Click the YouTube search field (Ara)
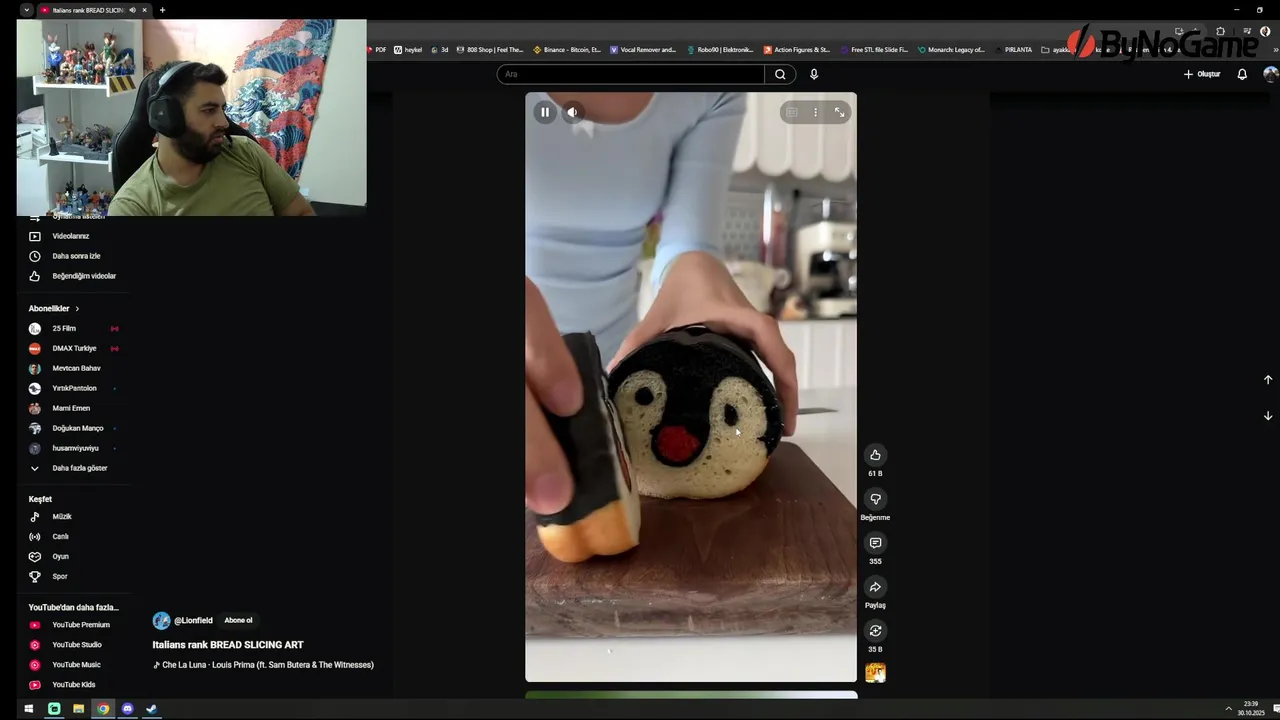Viewport: 1280px width, 720px height. point(631,74)
